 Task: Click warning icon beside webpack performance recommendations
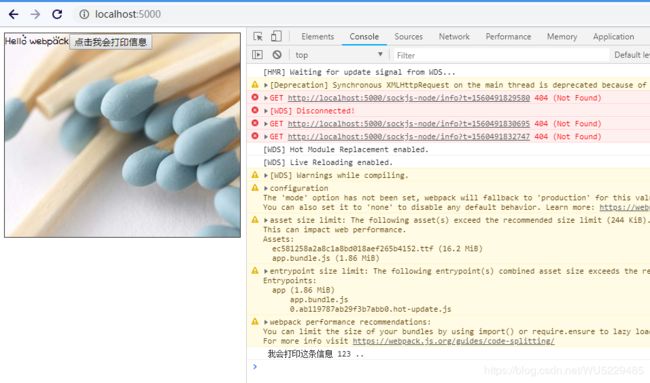click(255, 322)
